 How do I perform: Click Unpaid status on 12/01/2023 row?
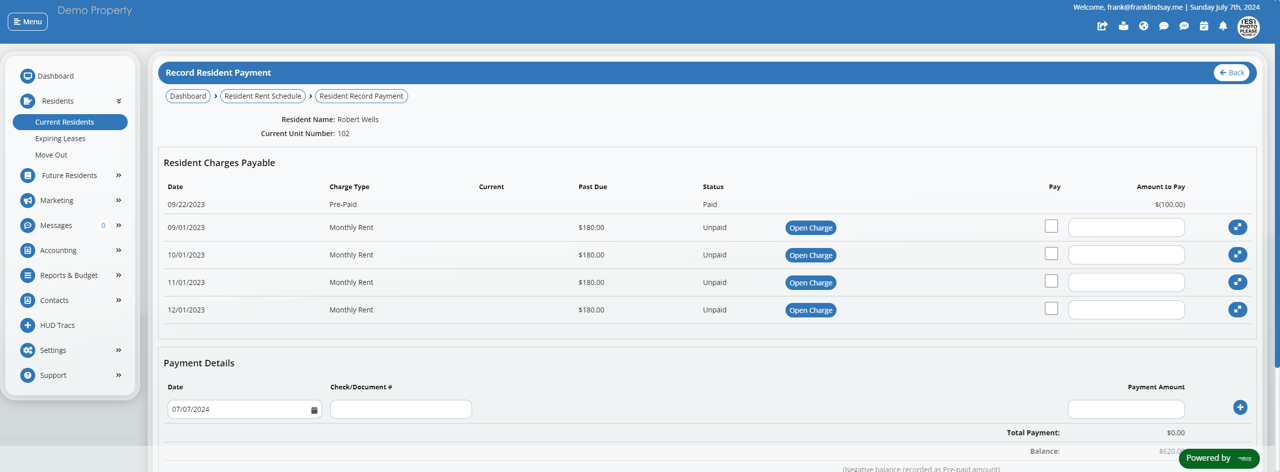point(715,310)
